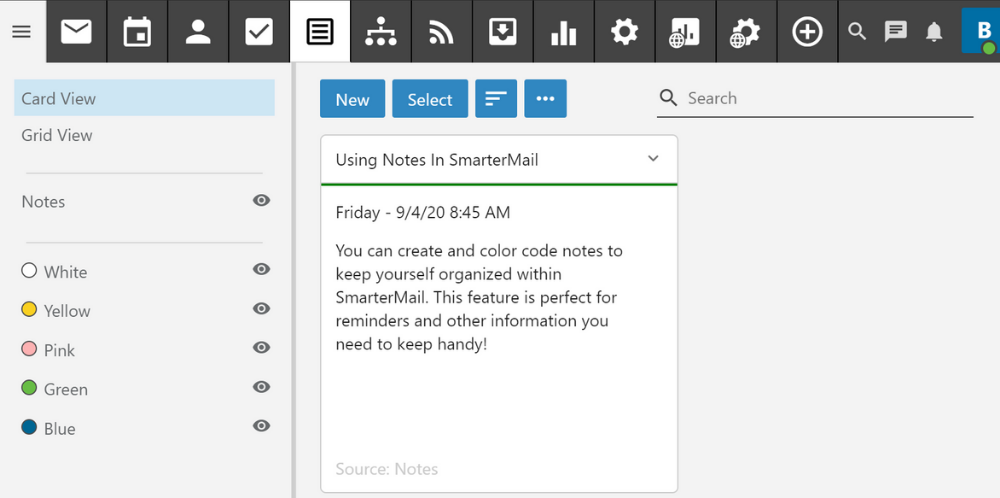The width and height of the screenshot is (1000, 498).
Task: Expand the Using Notes In SmarterMail card chevron
Action: [x=653, y=159]
